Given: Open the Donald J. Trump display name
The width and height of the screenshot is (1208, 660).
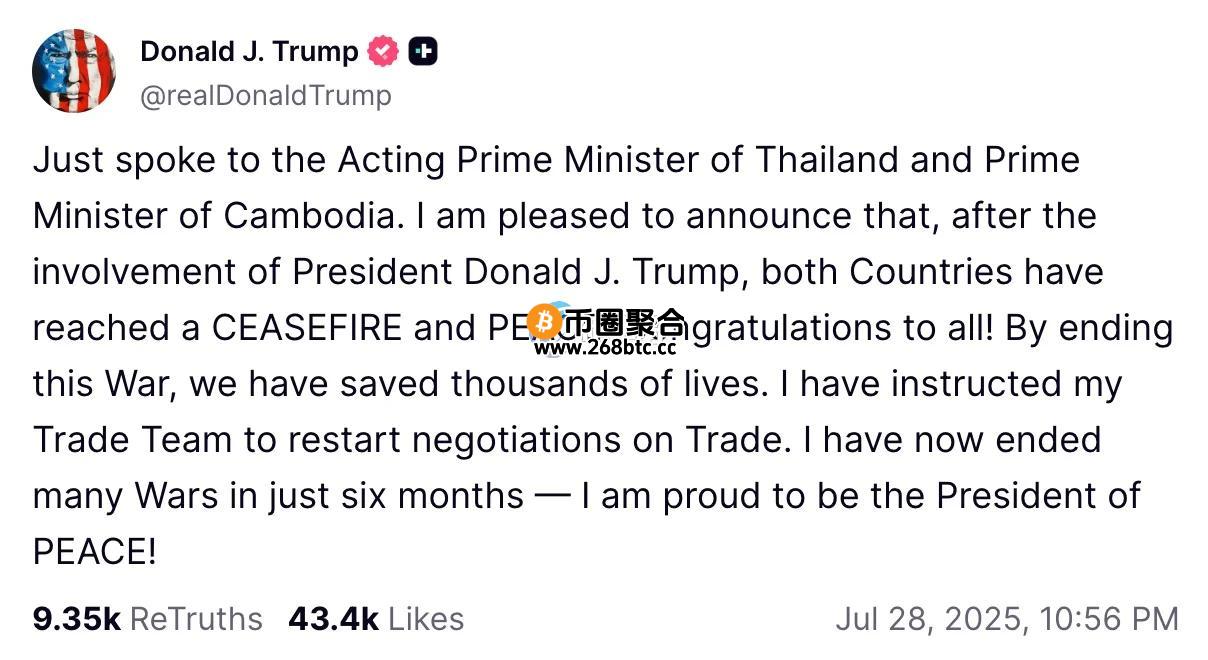Looking at the screenshot, I should 249,51.
